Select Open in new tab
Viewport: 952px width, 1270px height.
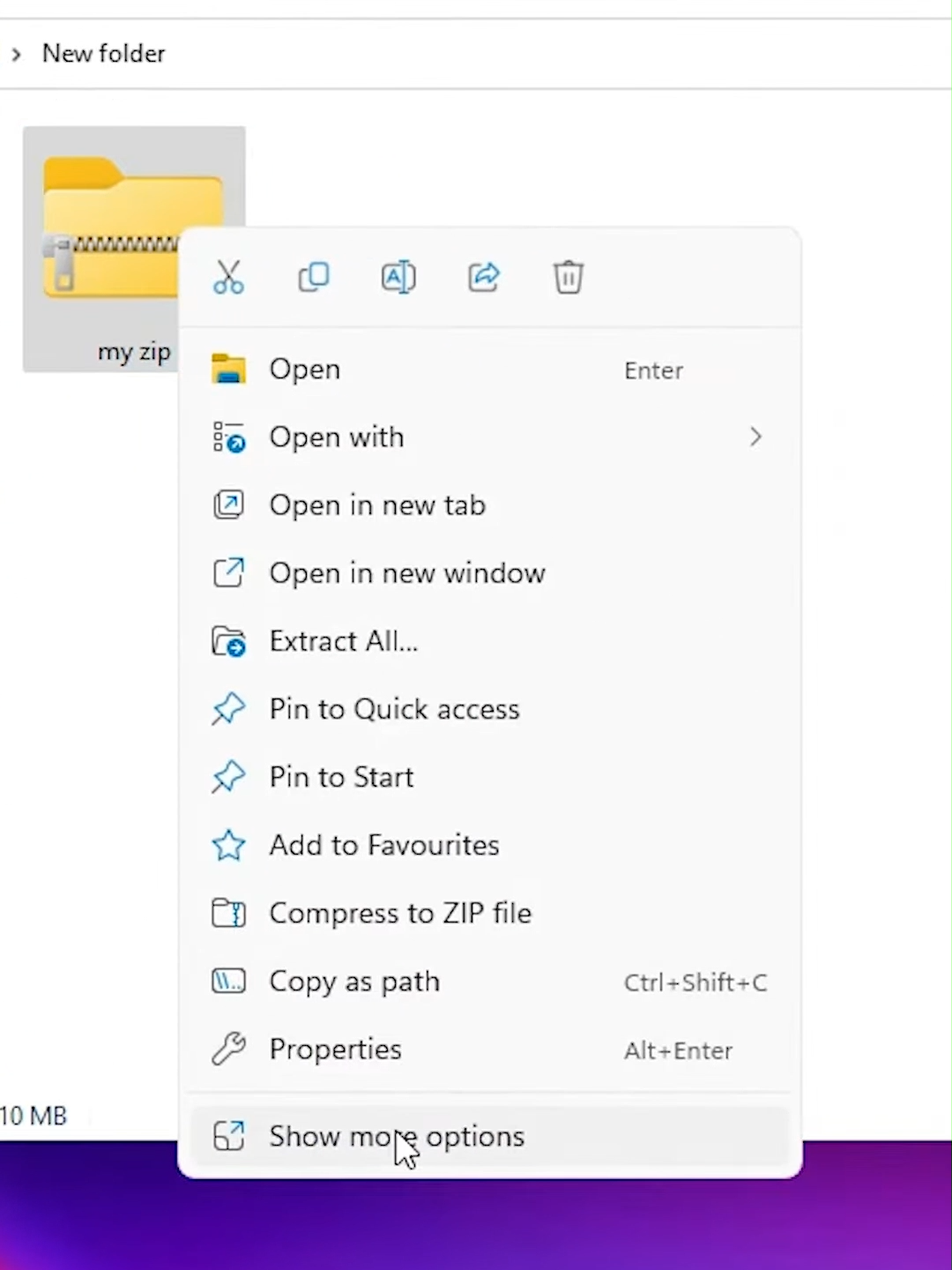click(x=489, y=505)
